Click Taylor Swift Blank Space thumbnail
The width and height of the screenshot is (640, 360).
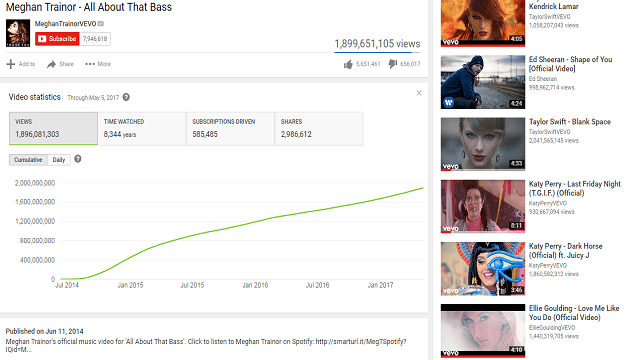point(483,144)
